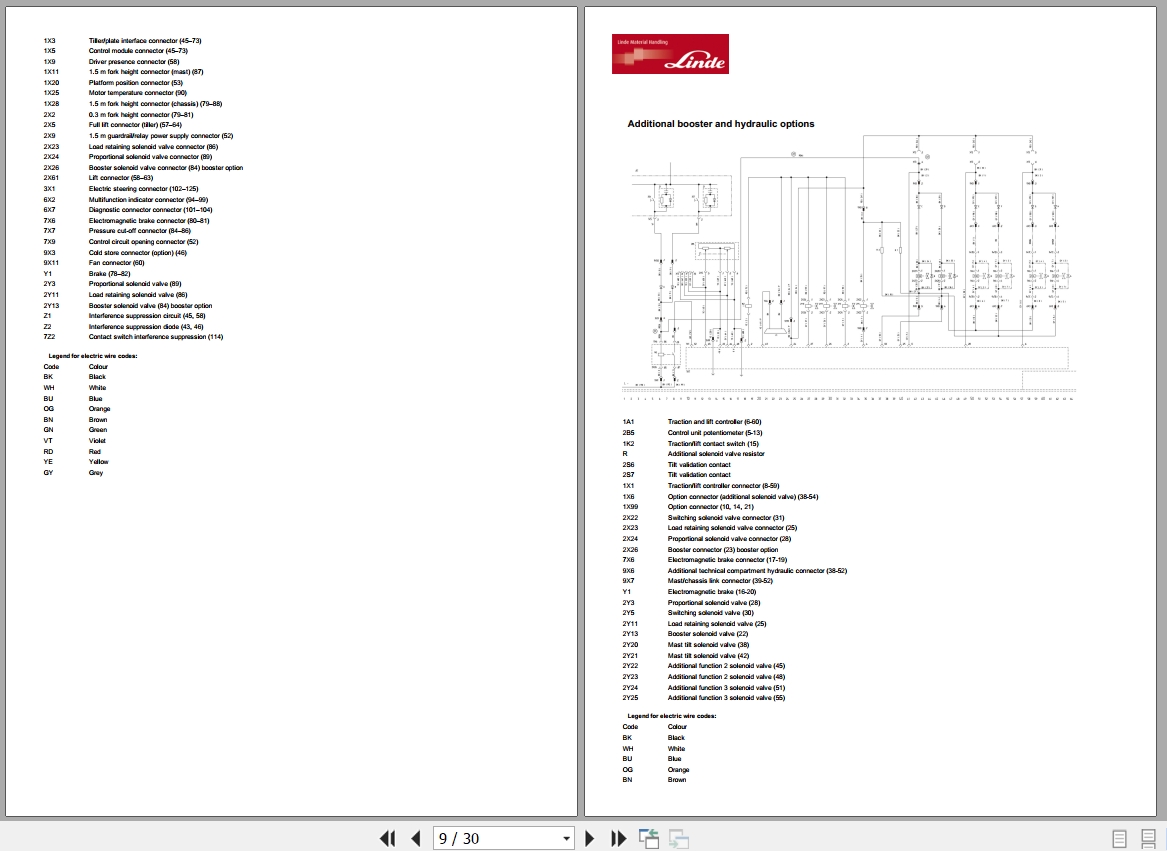
Task: Click the wiring schematic diagram
Action: click(849, 268)
